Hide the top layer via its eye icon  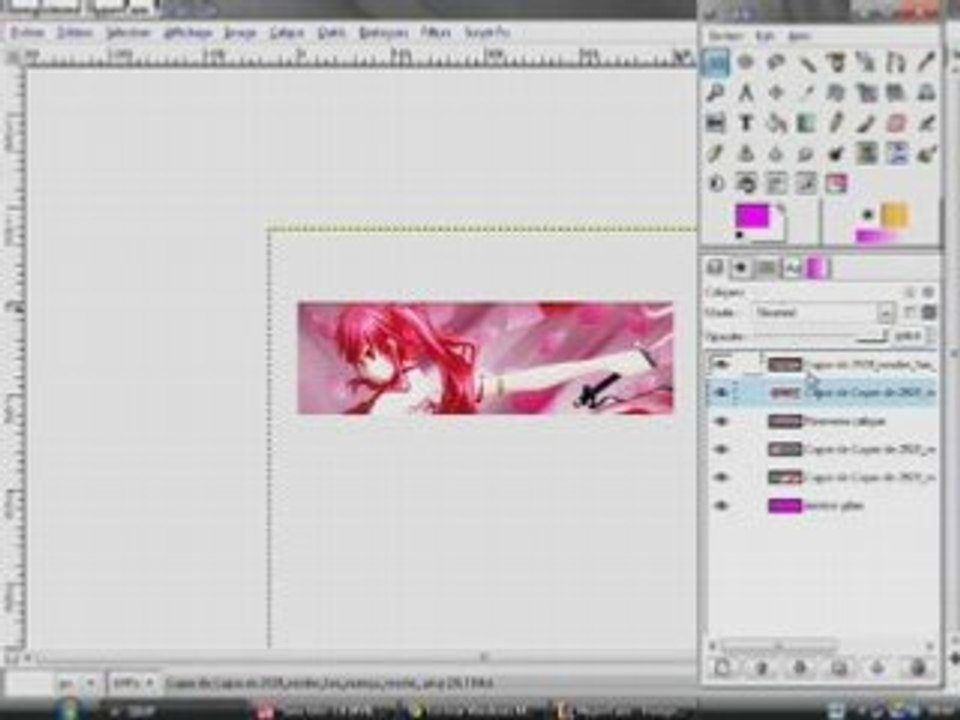click(x=721, y=364)
